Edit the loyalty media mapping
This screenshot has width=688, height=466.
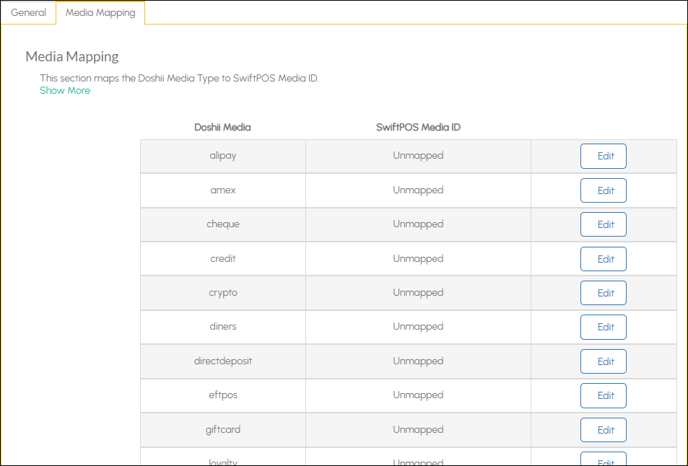coord(603,459)
